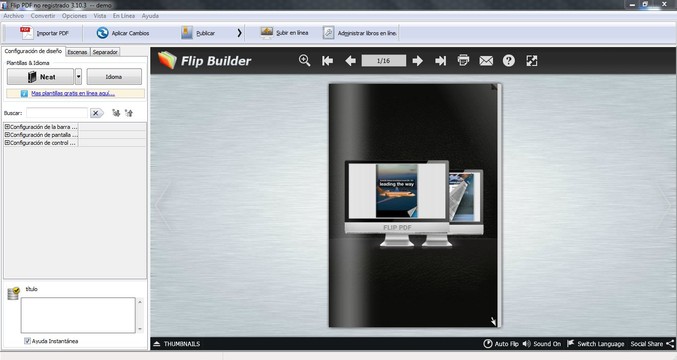Viewport: 677px width, 360px height.
Task: Expand Configuración de la barra tree node
Action: click(7, 127)
